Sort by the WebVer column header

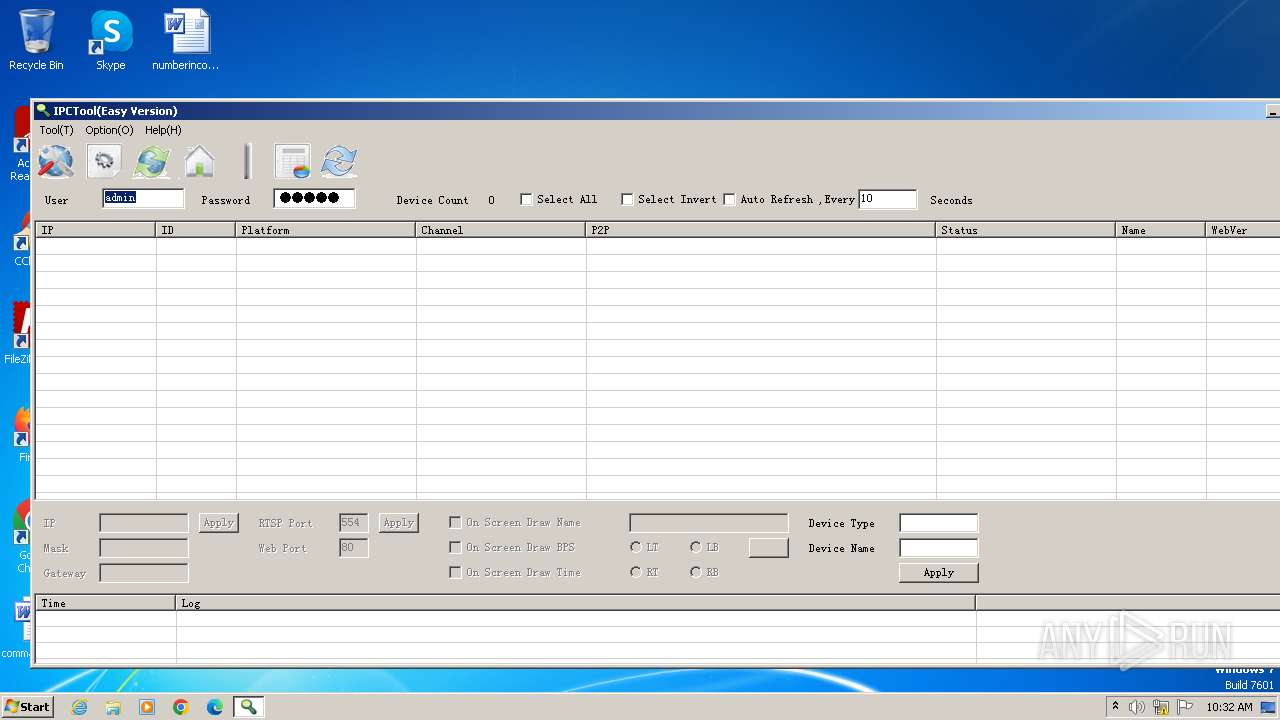tap(1243, 230)
